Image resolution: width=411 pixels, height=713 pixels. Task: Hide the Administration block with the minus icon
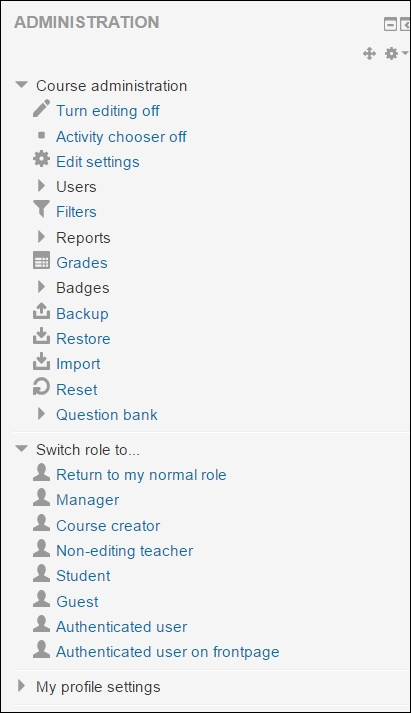[x=390, y=24]
